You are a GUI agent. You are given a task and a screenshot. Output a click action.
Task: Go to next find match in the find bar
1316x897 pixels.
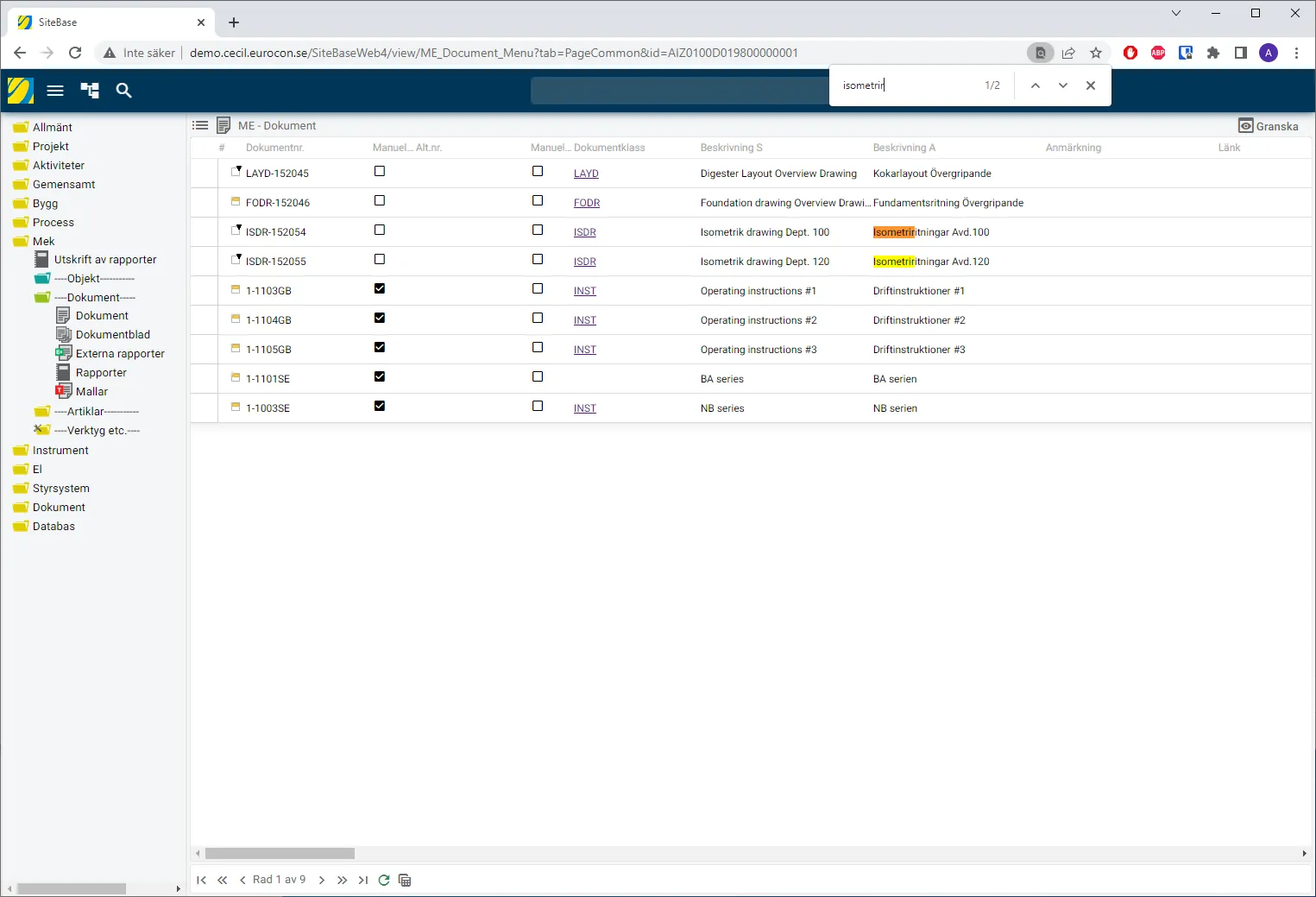pyautogui.click(x=1063, y=85)
